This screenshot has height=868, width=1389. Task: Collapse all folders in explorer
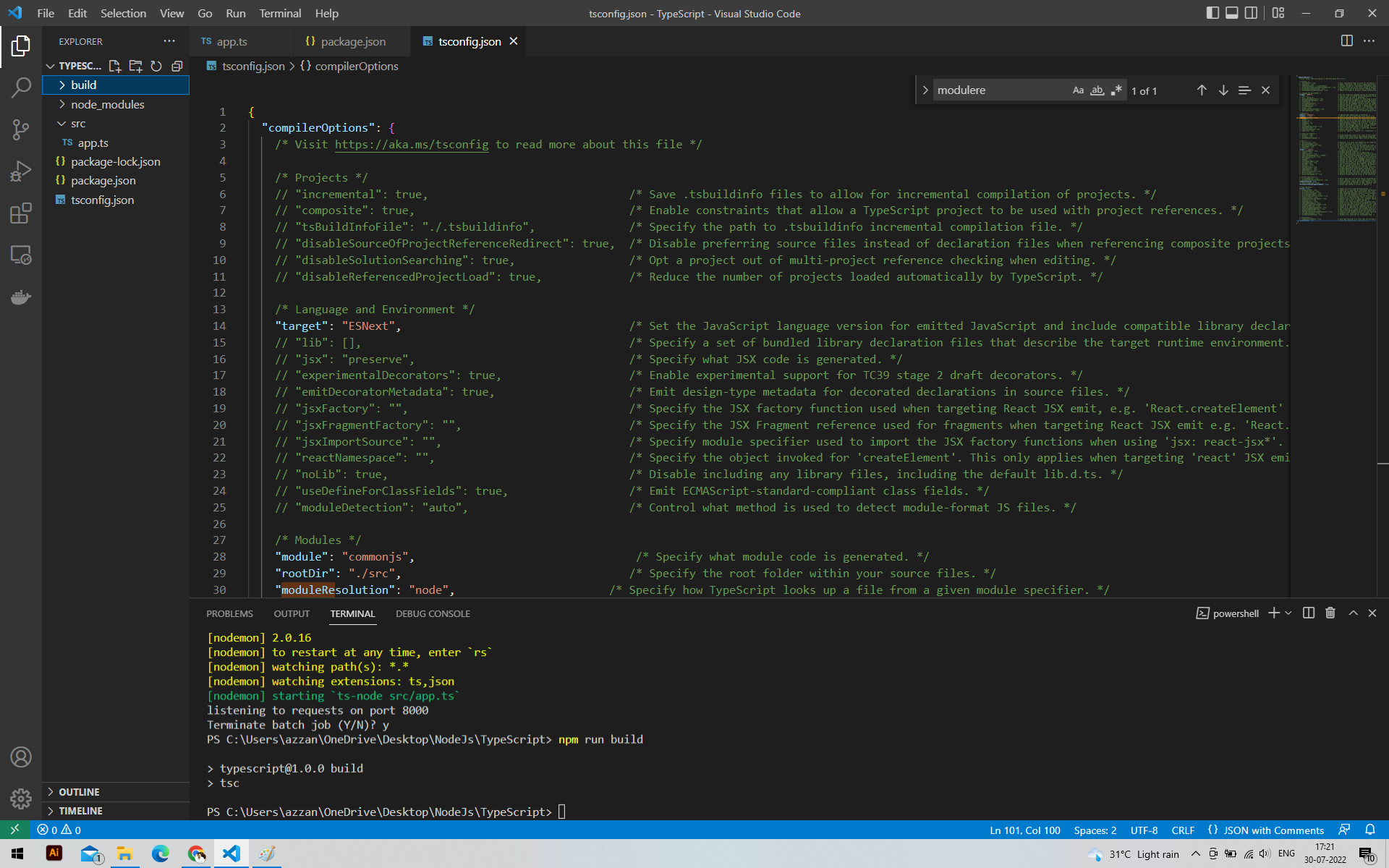coord(177,66)
